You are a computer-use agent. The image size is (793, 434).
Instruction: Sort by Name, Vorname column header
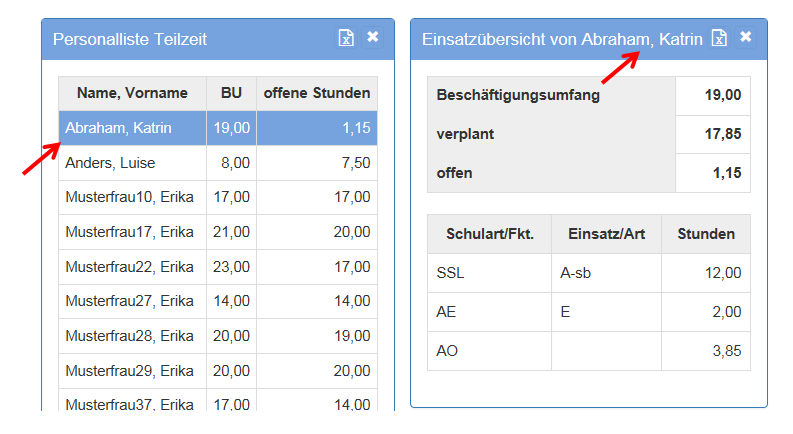(132, 93)
